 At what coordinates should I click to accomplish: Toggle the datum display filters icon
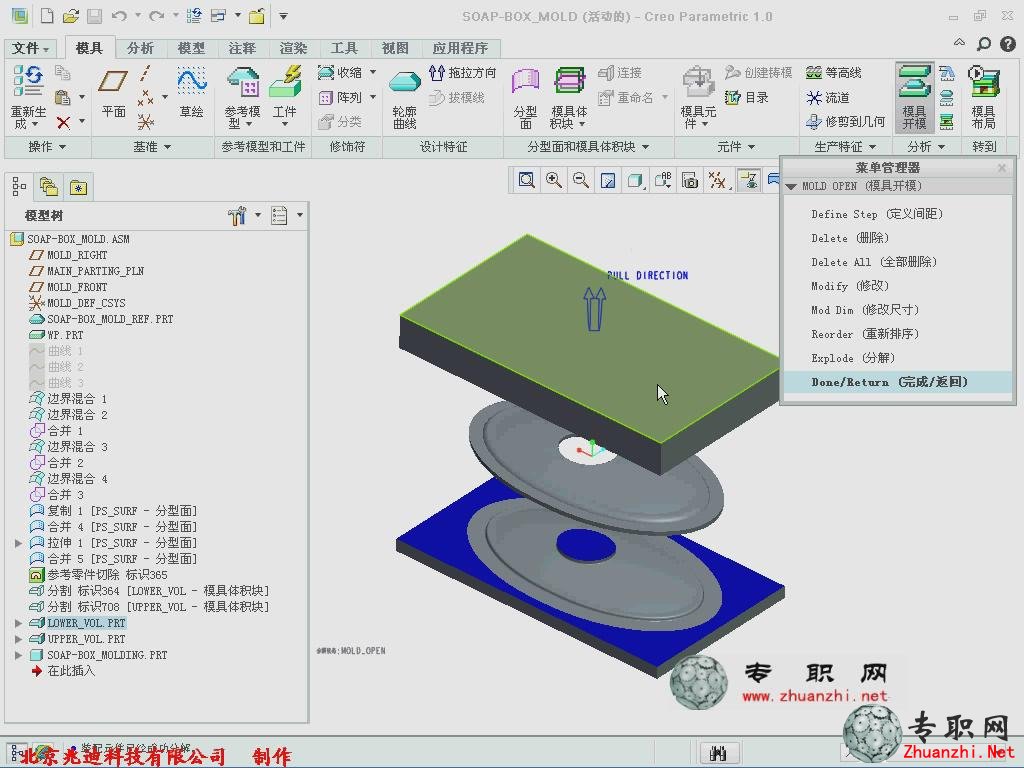tap(717, 180)
